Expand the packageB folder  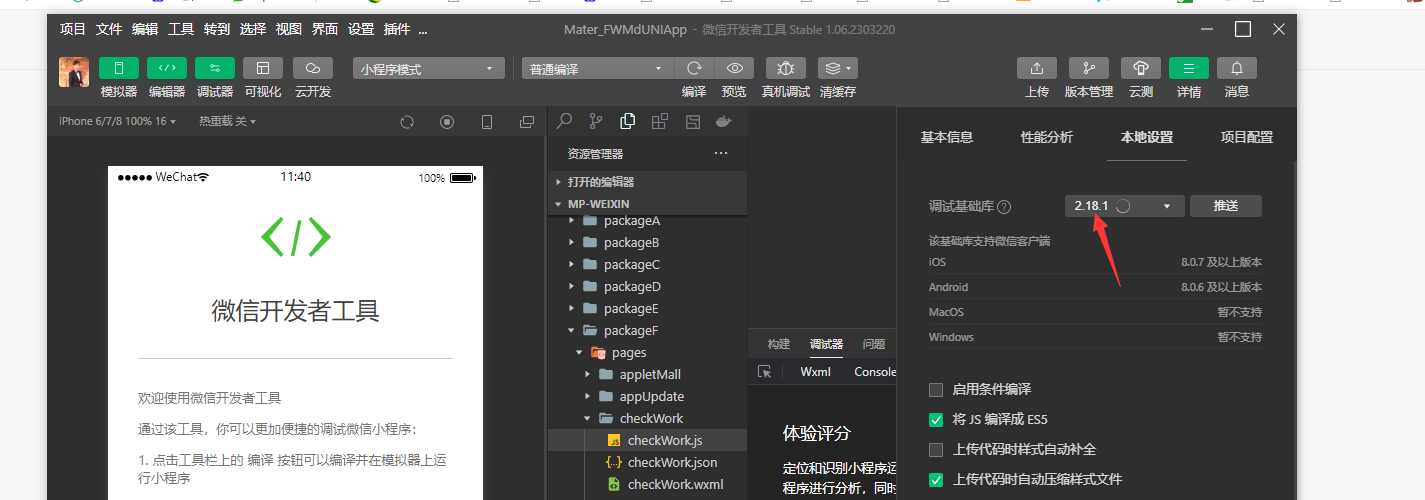pos(647,242)
